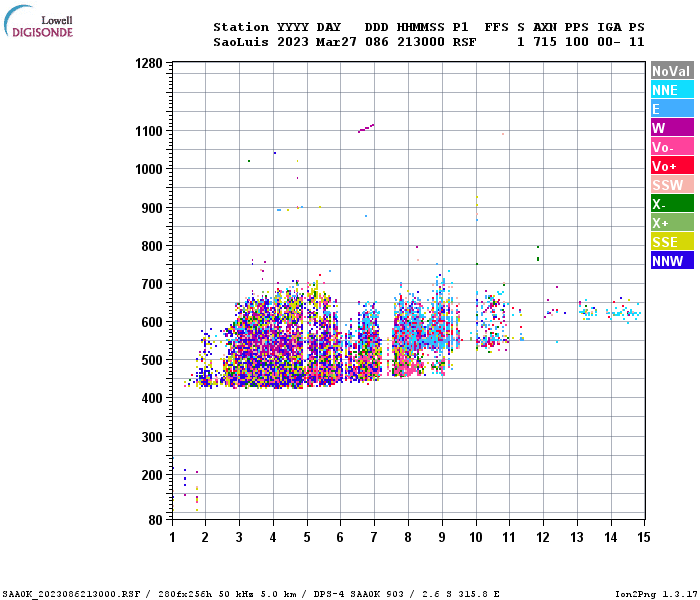The width and height of the screenshot is (700, 600).
Task: Click frequency axis label 12
Action: 543,537
